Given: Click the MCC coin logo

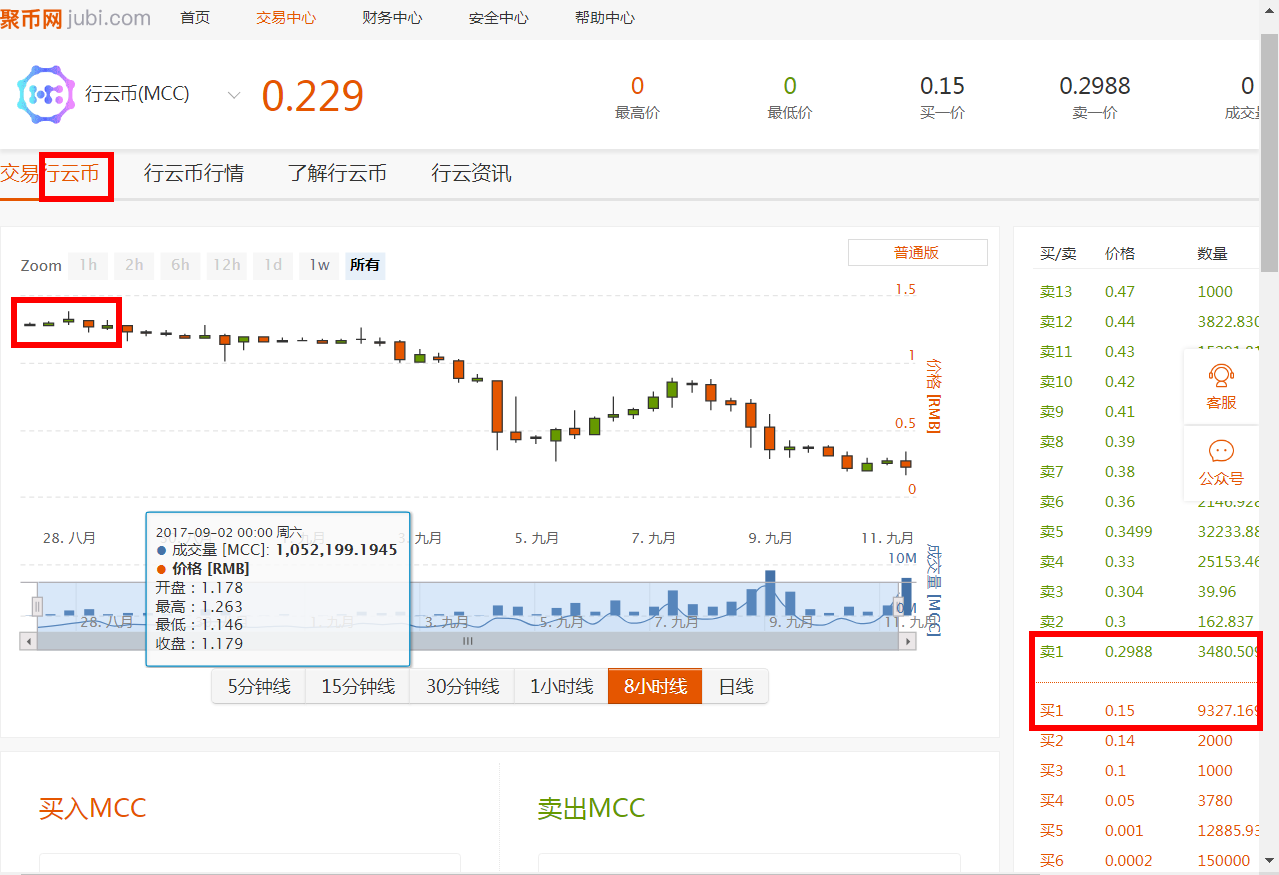Looking at the screenshot, I should 45,94.
